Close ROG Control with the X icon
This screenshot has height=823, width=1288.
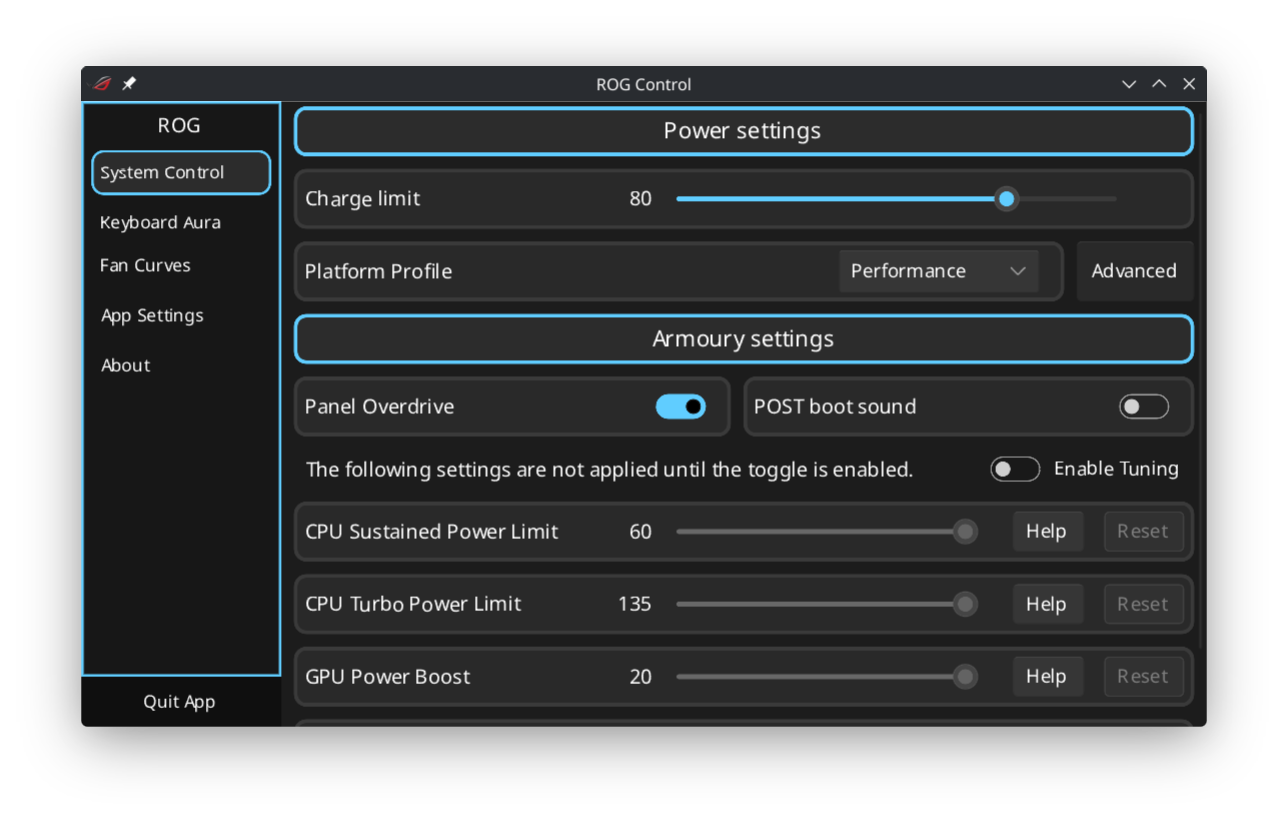coord(1189,84)
